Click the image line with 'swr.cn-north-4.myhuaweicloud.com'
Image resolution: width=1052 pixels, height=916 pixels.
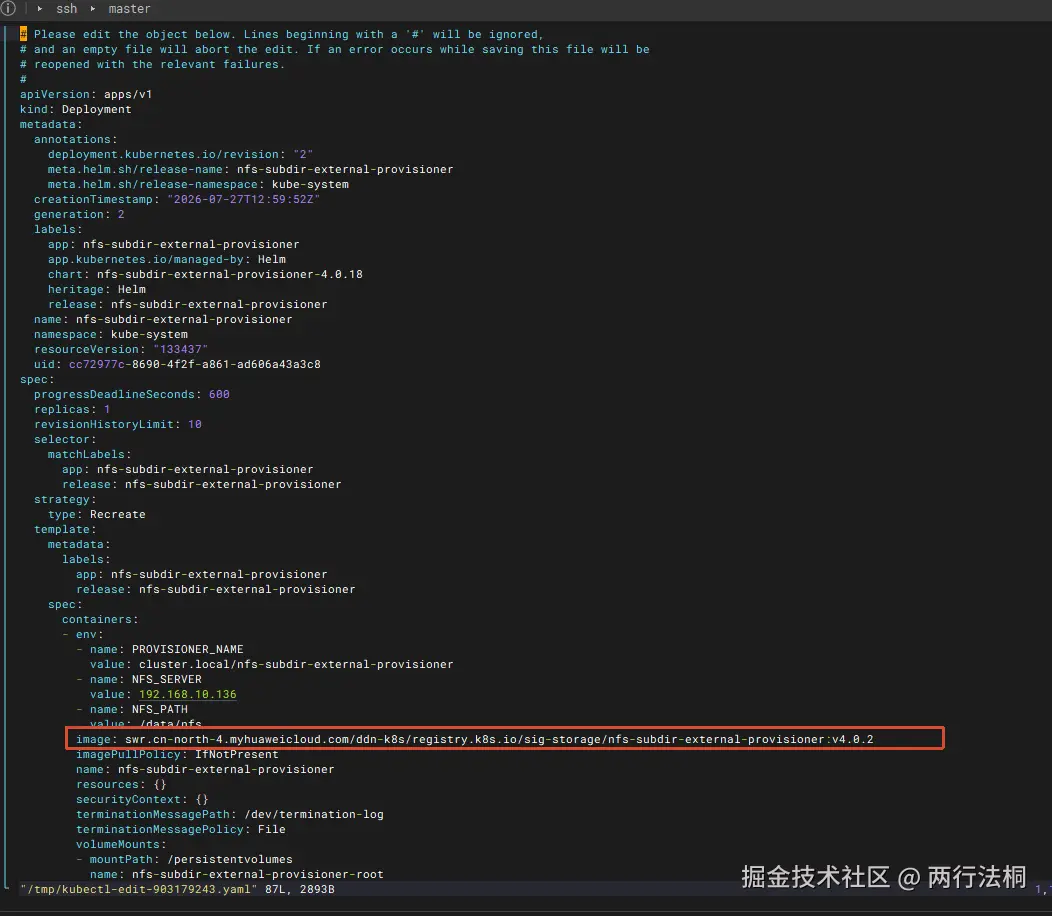coord(474,740)
